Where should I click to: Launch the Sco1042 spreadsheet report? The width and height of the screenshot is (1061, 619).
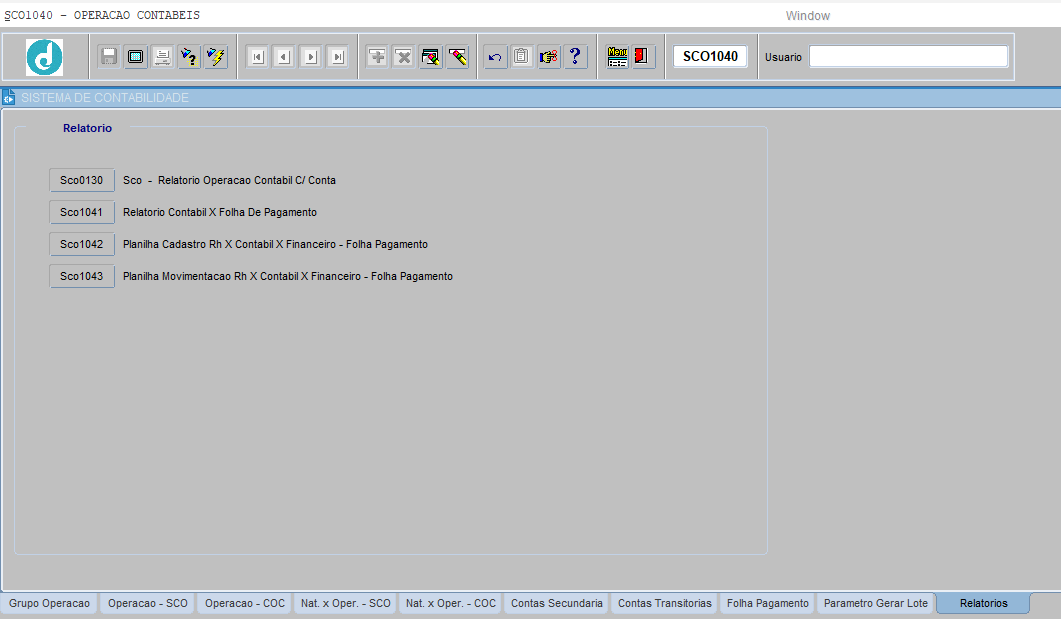click(82, 244)
